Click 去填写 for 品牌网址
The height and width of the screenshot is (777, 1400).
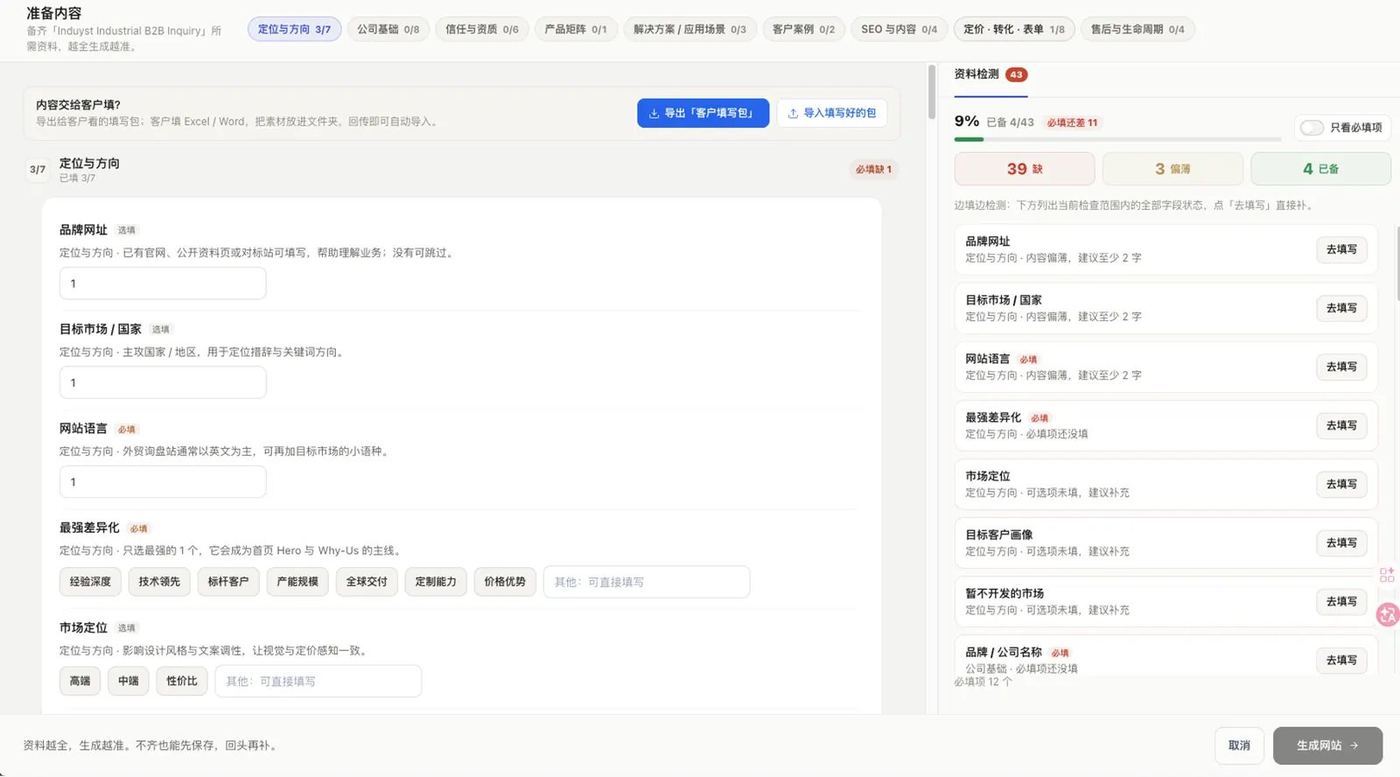point(1342,249)
